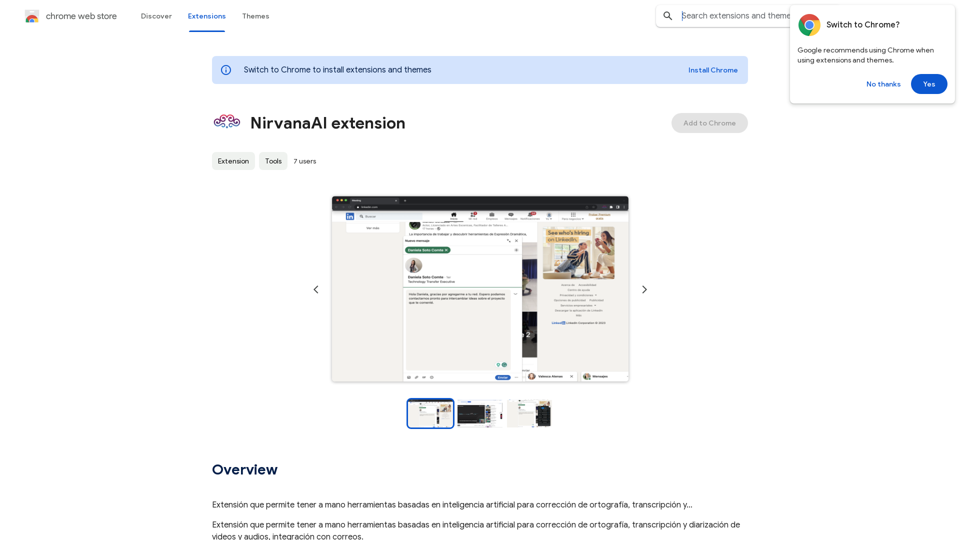Show previous screenshot with left arrow
This screenshot has width=960, height=540.
click(316, 290)
